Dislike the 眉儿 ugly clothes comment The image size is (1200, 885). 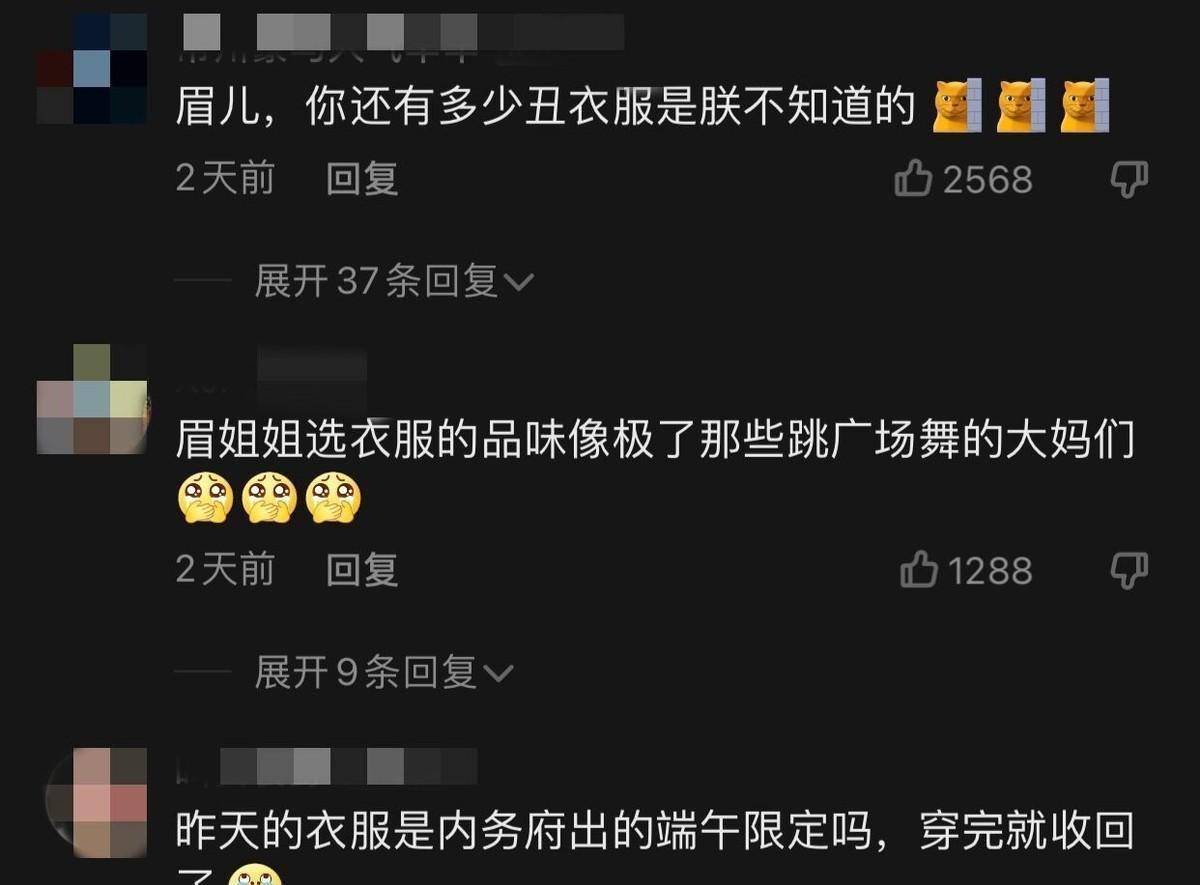click(1129, 180)
